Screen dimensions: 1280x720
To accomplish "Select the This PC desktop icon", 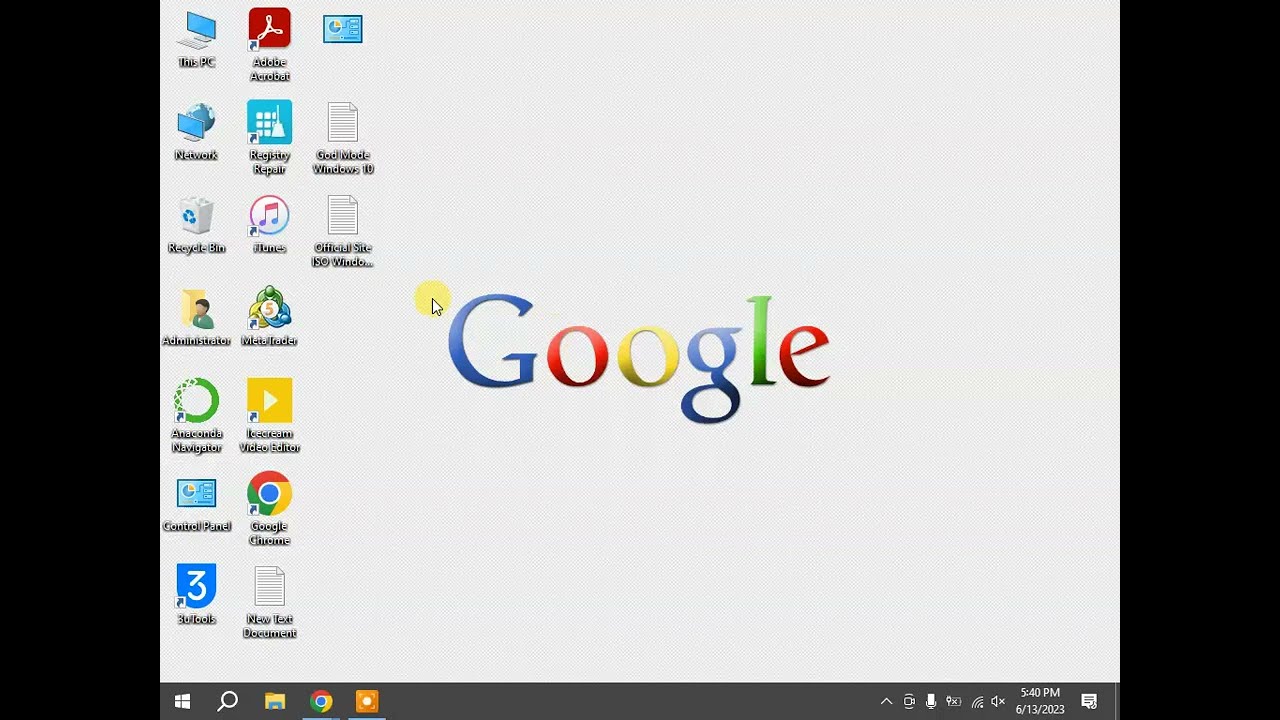I will [x=196, y=39].
